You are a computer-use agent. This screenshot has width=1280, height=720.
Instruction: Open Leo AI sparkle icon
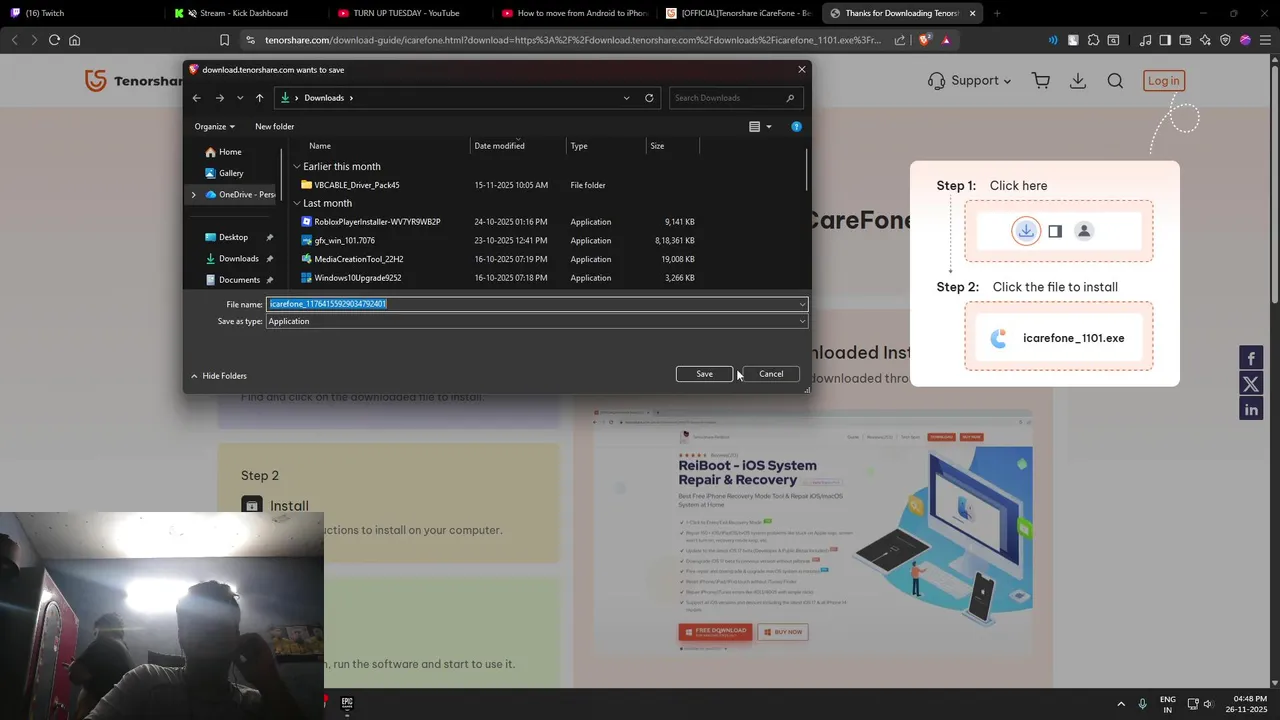pos(1205,40)
